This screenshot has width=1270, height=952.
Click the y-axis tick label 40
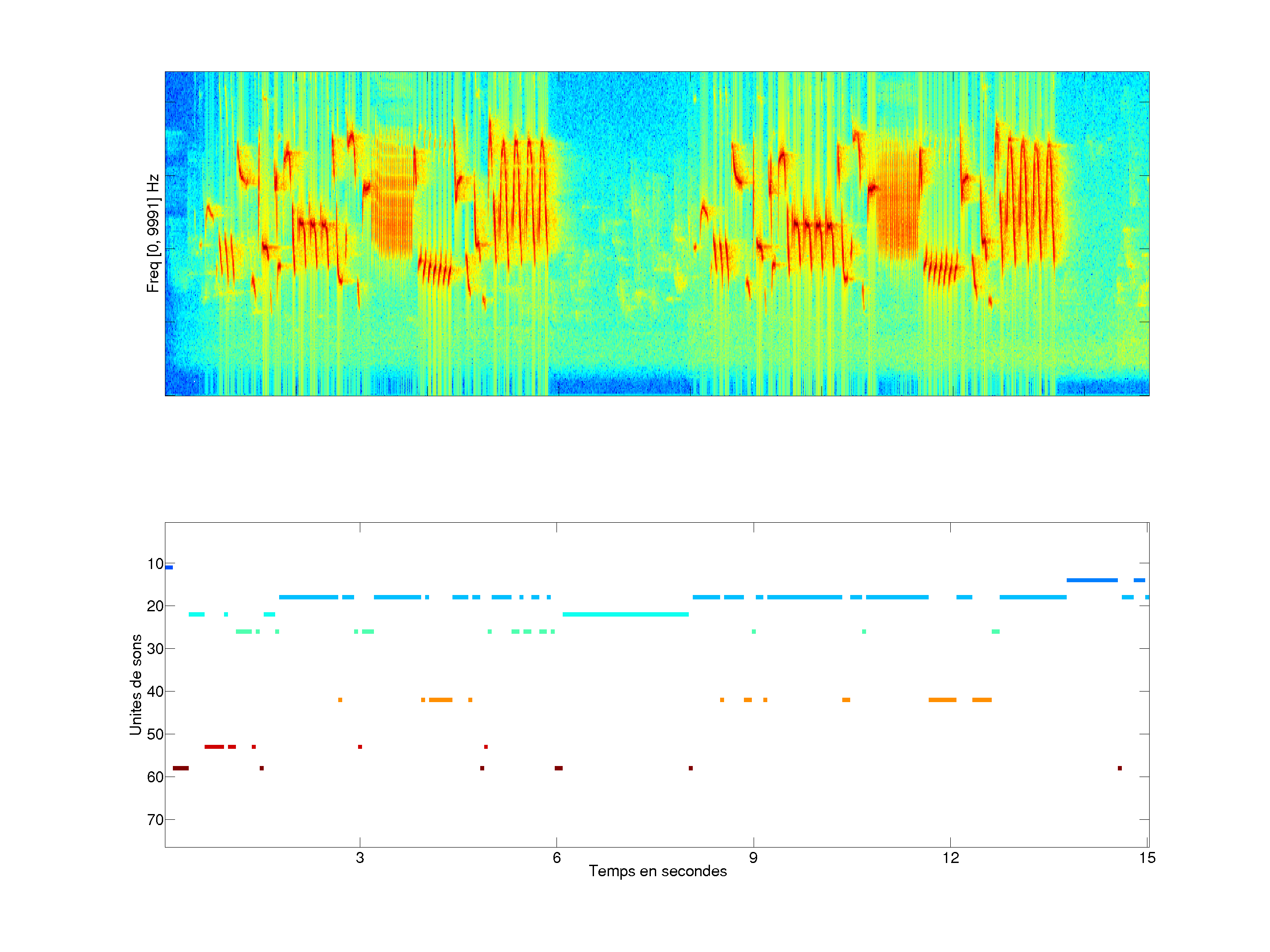coord(155,692)
